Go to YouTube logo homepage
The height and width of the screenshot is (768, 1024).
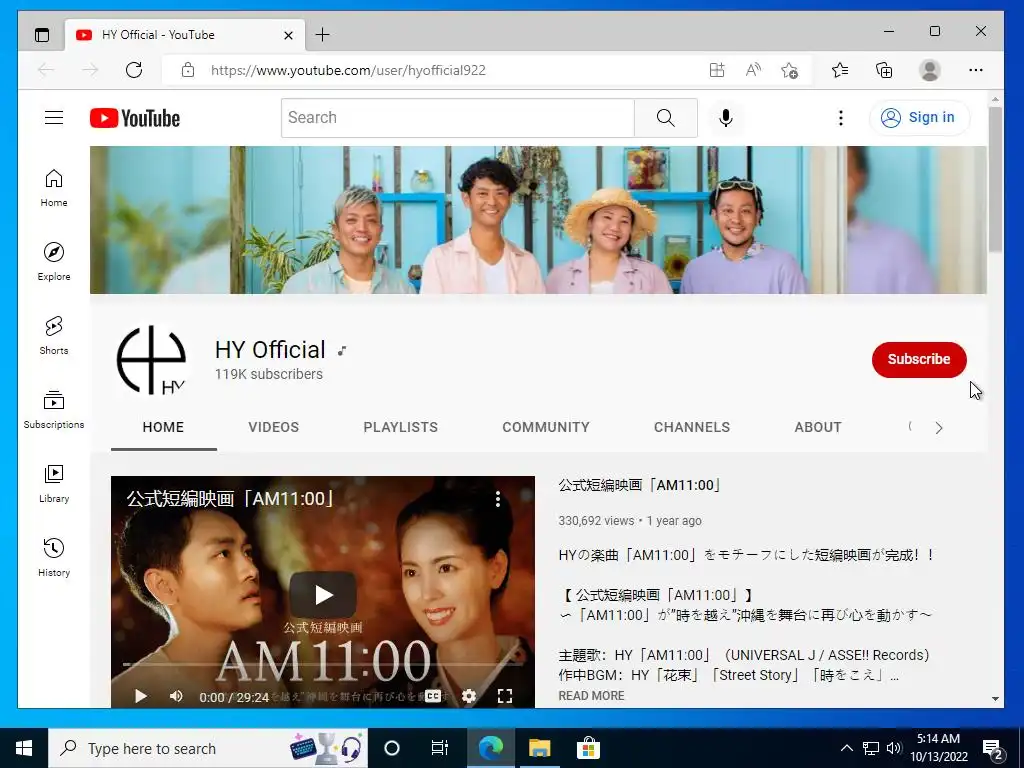(135, 118)
